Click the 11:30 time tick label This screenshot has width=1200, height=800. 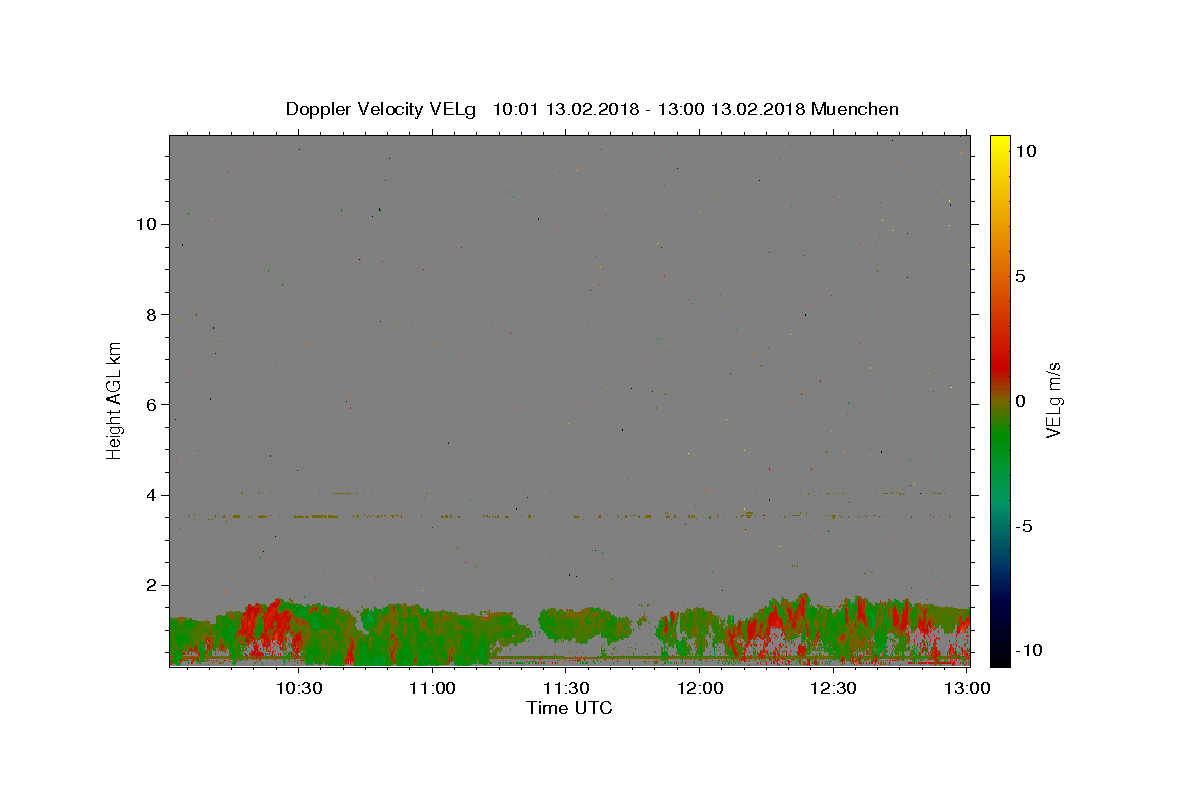(567, 688)
